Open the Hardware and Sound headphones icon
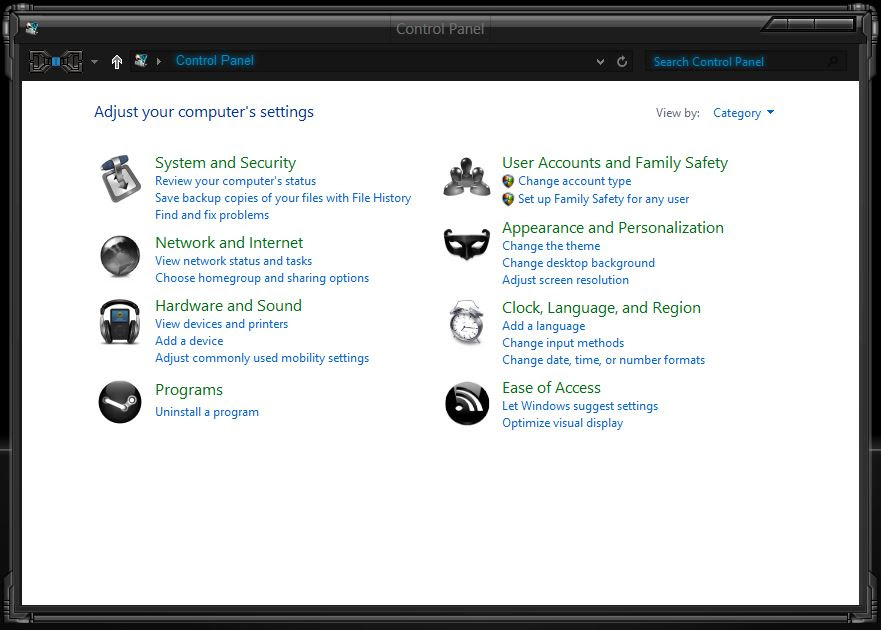 pos(120,321)
